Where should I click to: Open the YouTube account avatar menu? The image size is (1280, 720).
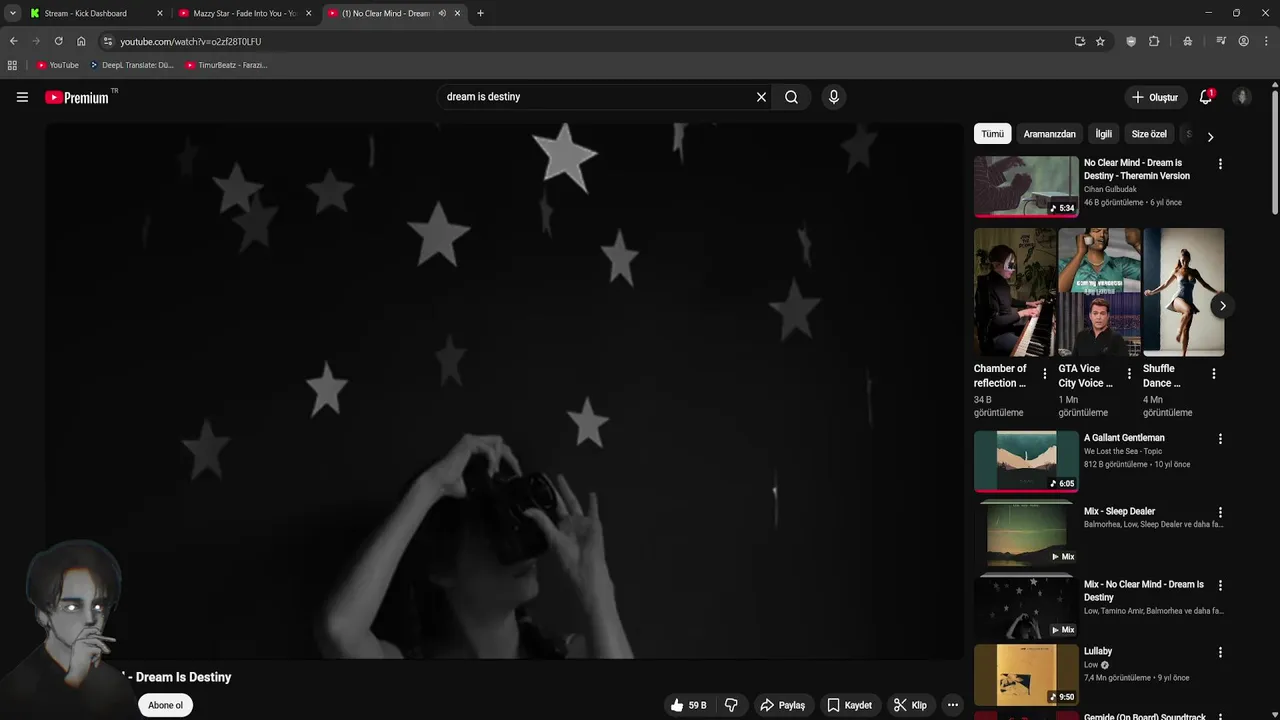1242,97
